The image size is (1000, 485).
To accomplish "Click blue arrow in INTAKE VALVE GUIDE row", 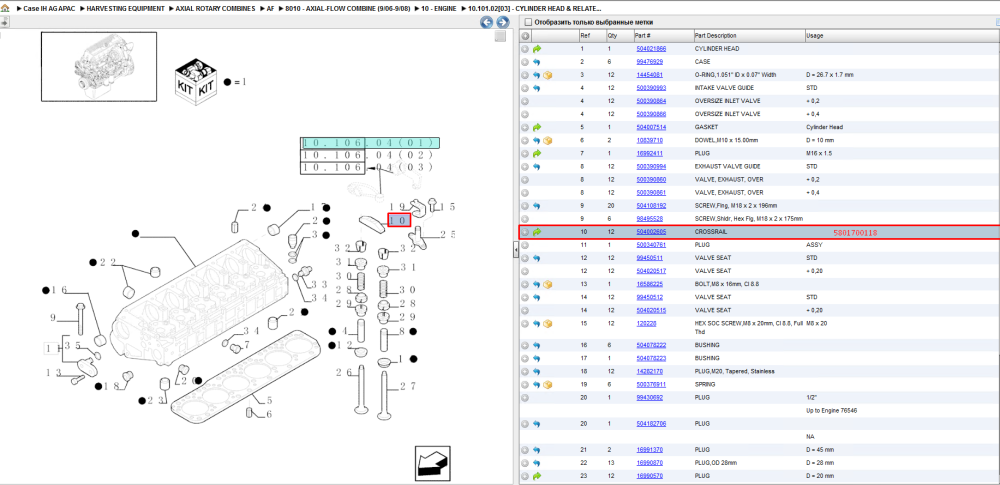I will [x=536, y=88].
